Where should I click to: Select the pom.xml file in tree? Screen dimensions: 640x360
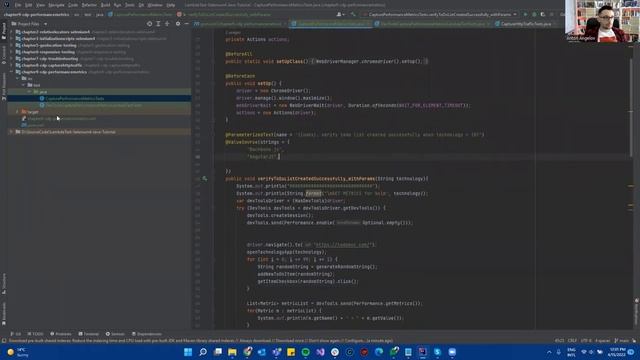33,125
